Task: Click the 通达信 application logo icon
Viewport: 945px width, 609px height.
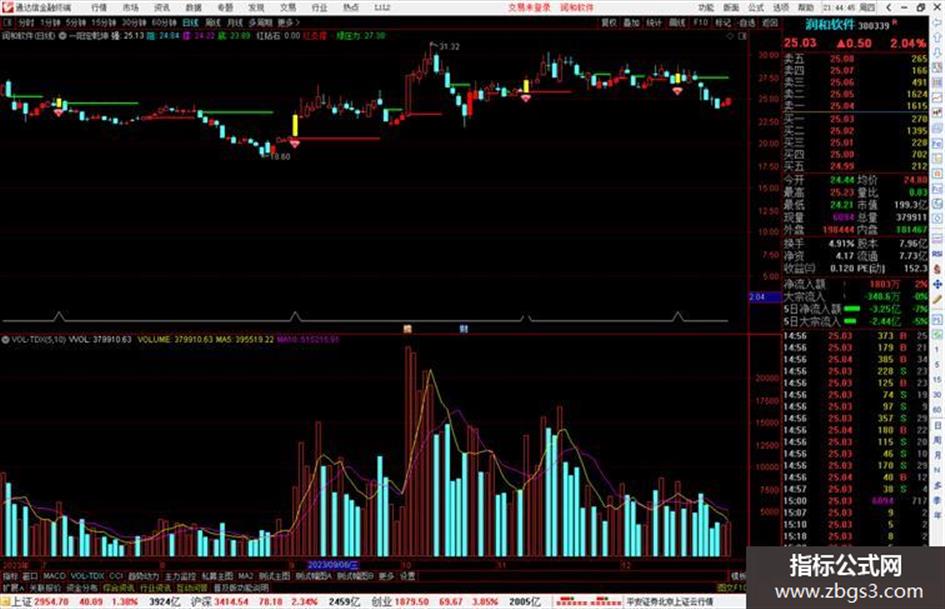Action: (8, 7)
